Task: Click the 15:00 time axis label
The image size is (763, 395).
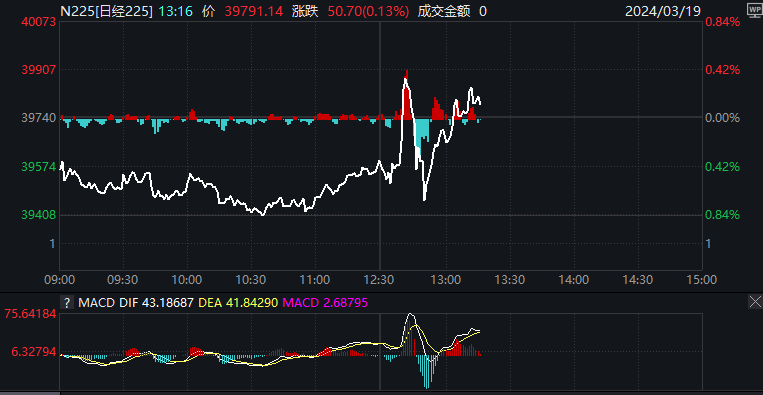Action: tap(701, 280)
